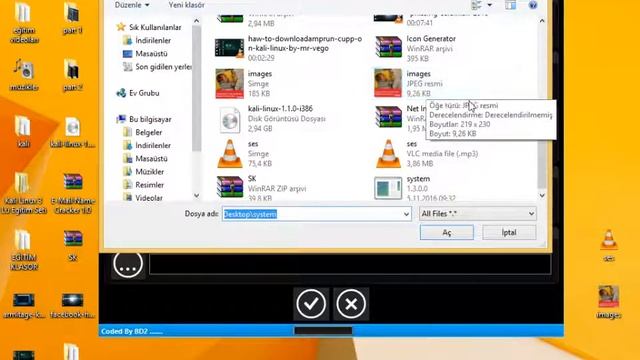Click file list scrollbar down arrow
640x360 pixels.
click(x=542, y=196)
